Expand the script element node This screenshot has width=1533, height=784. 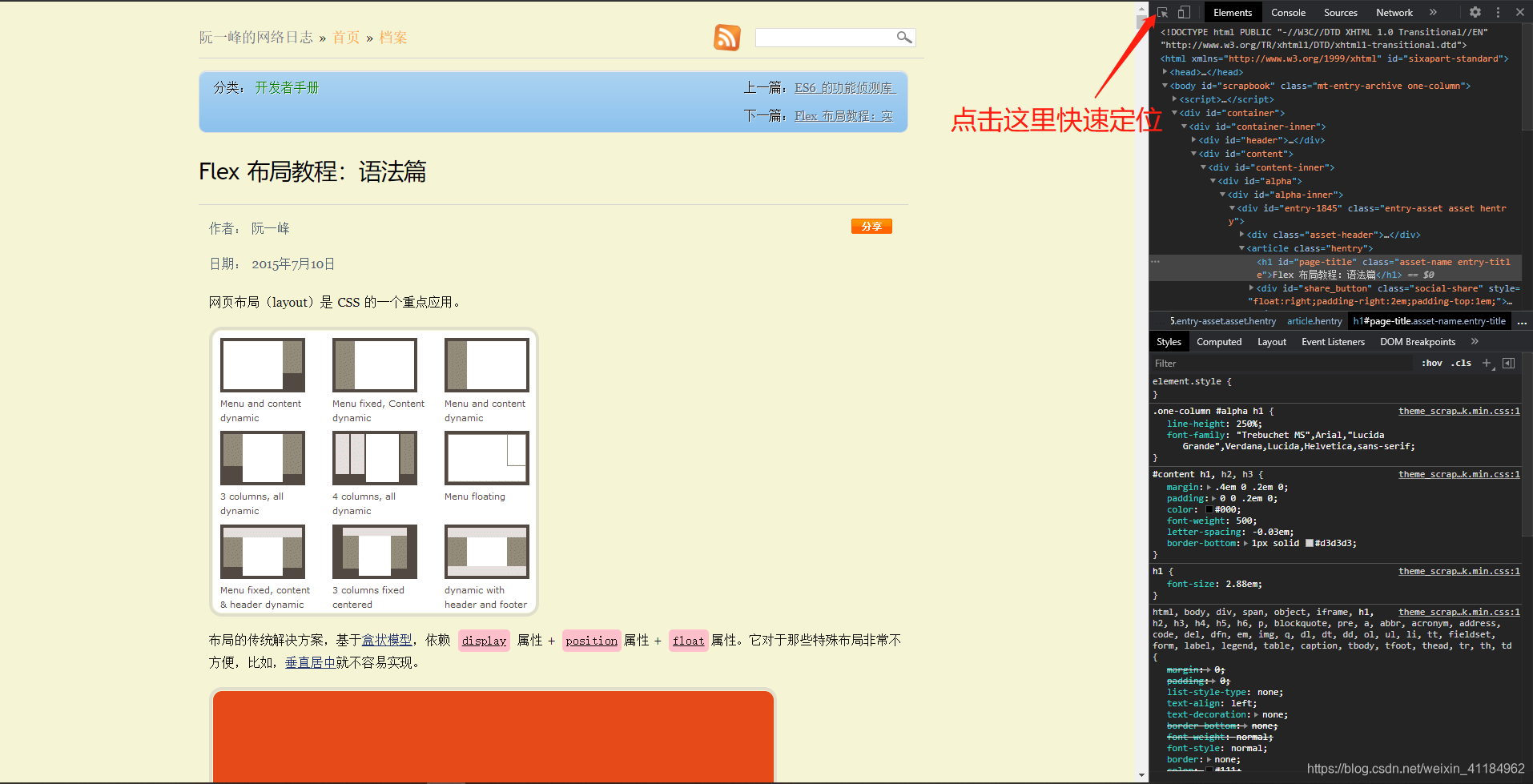[x=1175, y=99]
